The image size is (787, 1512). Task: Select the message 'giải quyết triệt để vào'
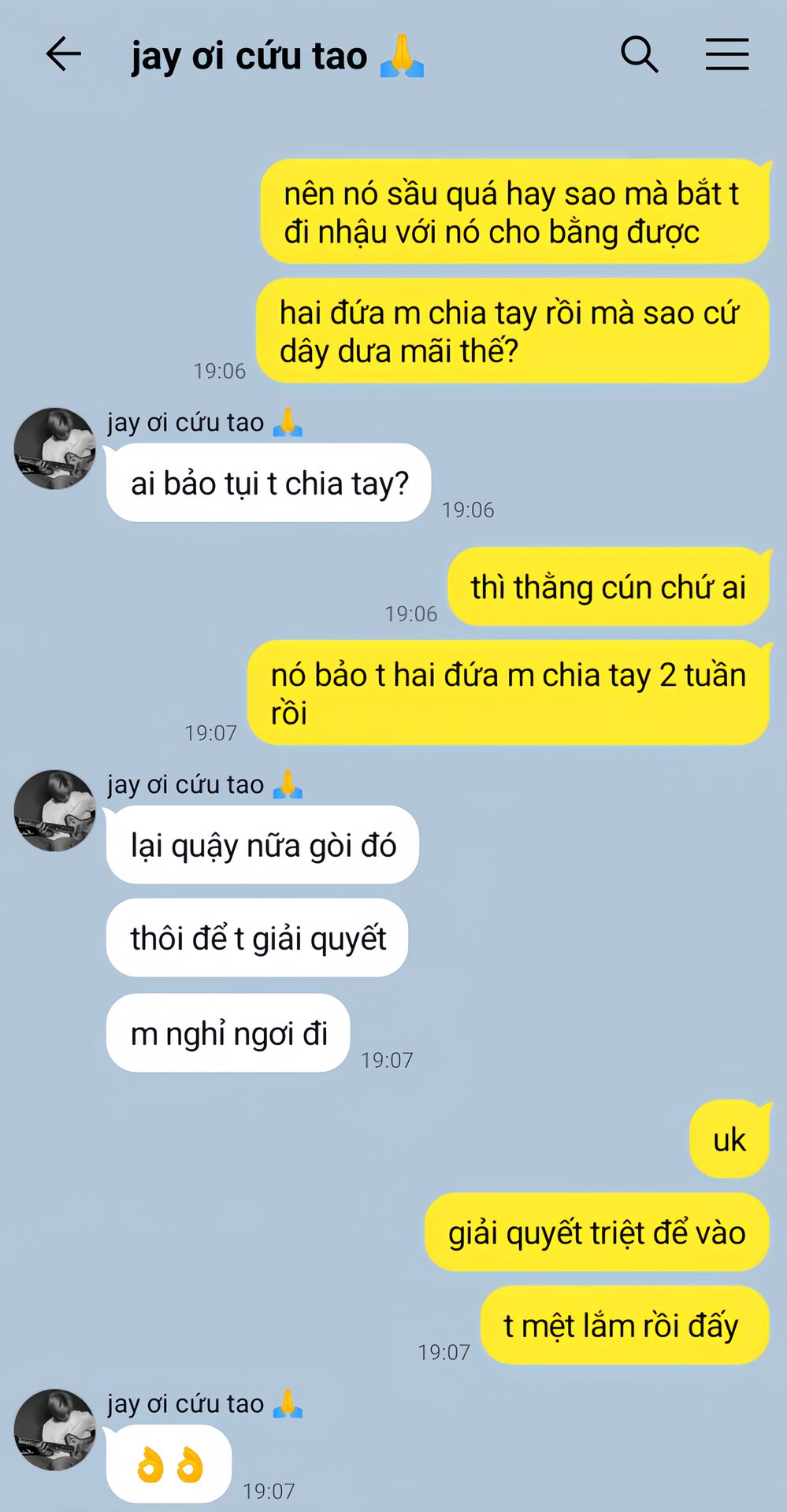coord(597,1232)
